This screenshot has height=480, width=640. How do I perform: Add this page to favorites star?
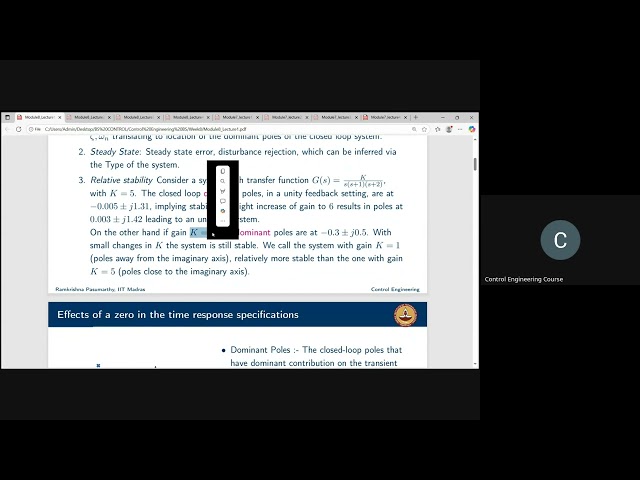pos(424,129)
